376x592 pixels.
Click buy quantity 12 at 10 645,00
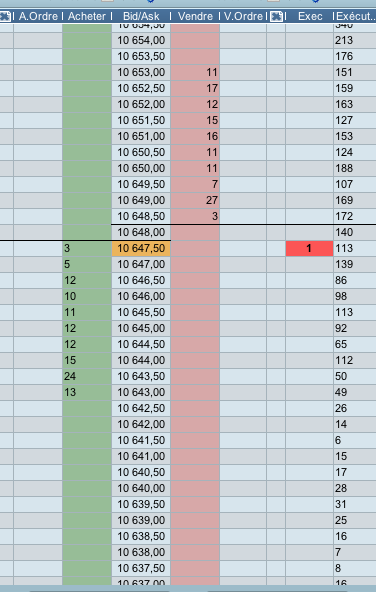(87, 328)
